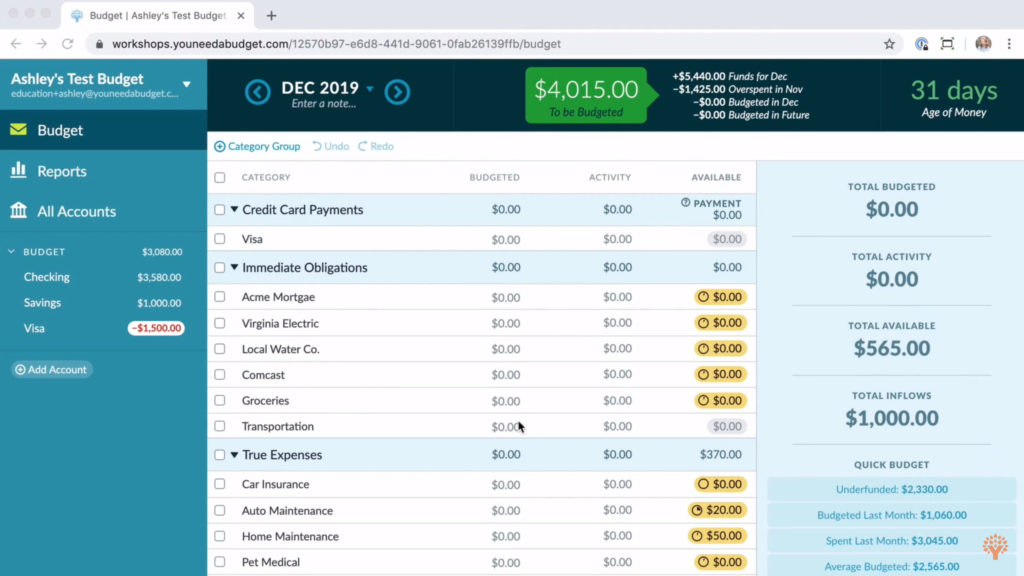Click the Redo button
This screenshot has width=1024, height=576.
tap(376, 146)
